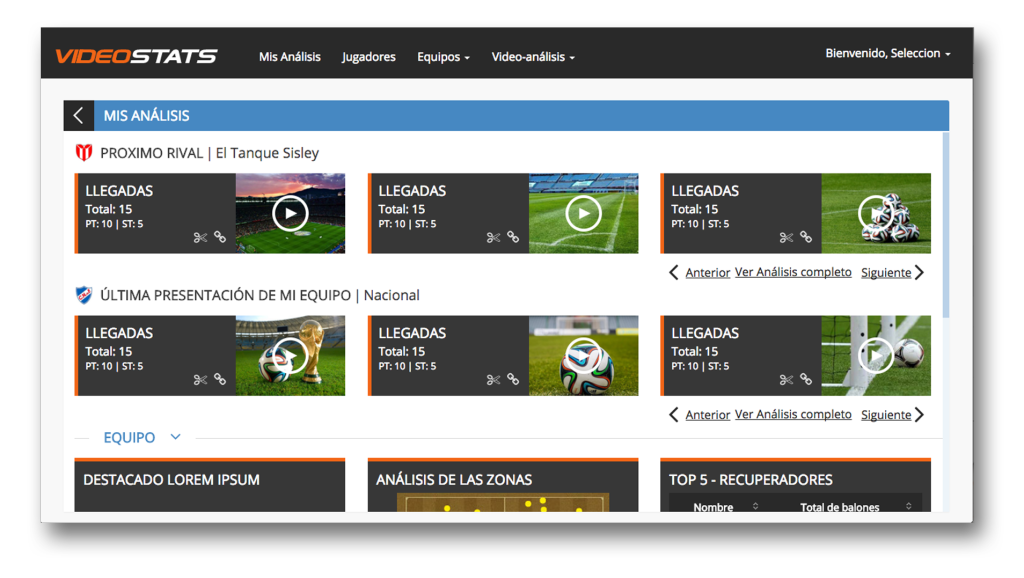Screen dimensions: 1024x578
Task: Click the VideoStats logo
Action: click(136, 56)
